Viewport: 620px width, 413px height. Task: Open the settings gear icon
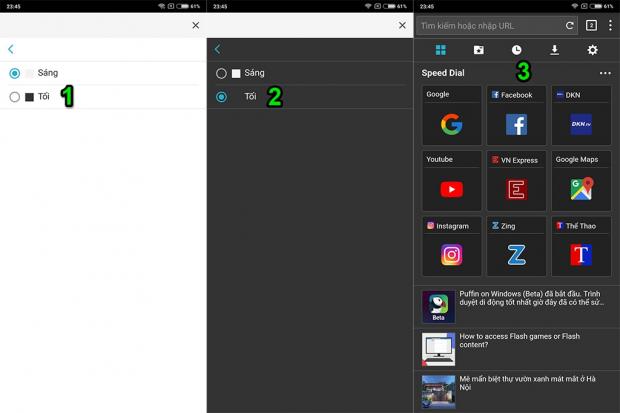[x=592, y=50]
